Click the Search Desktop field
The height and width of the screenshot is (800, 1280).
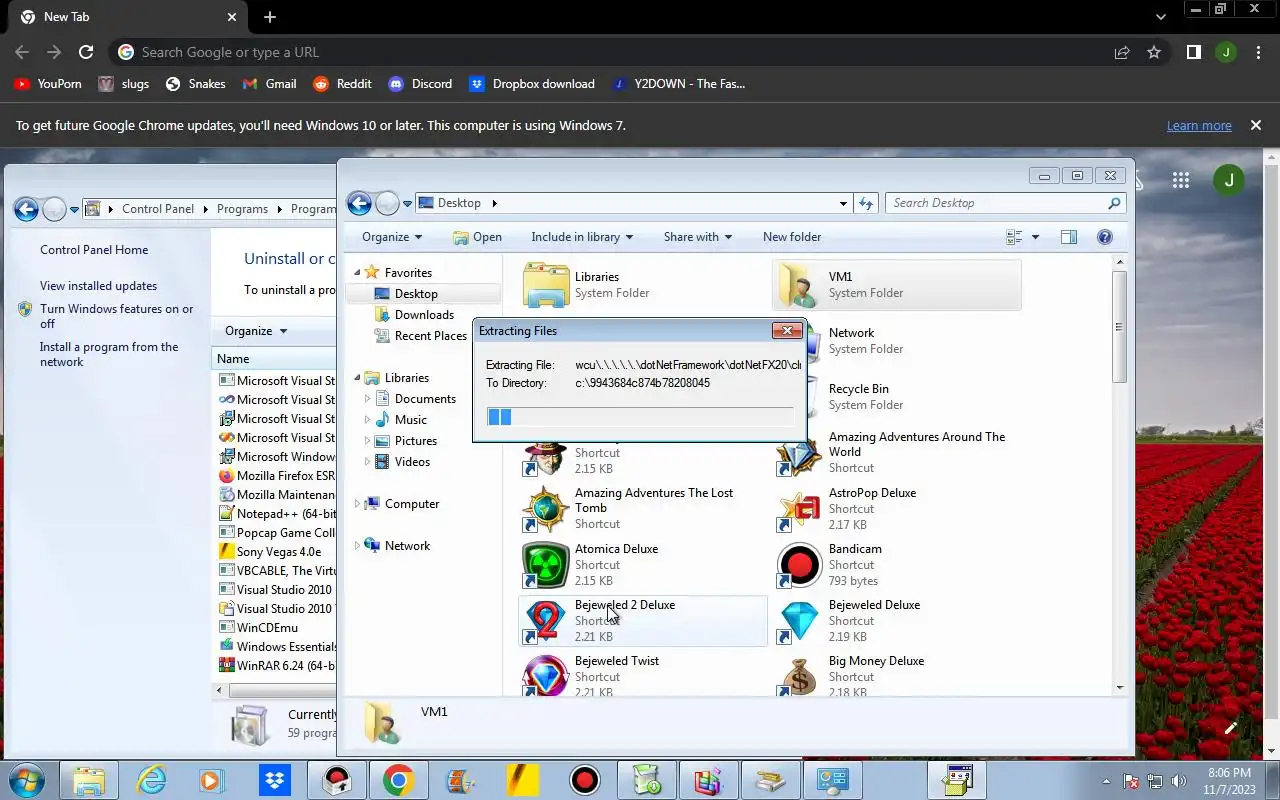pos(1005,203)
